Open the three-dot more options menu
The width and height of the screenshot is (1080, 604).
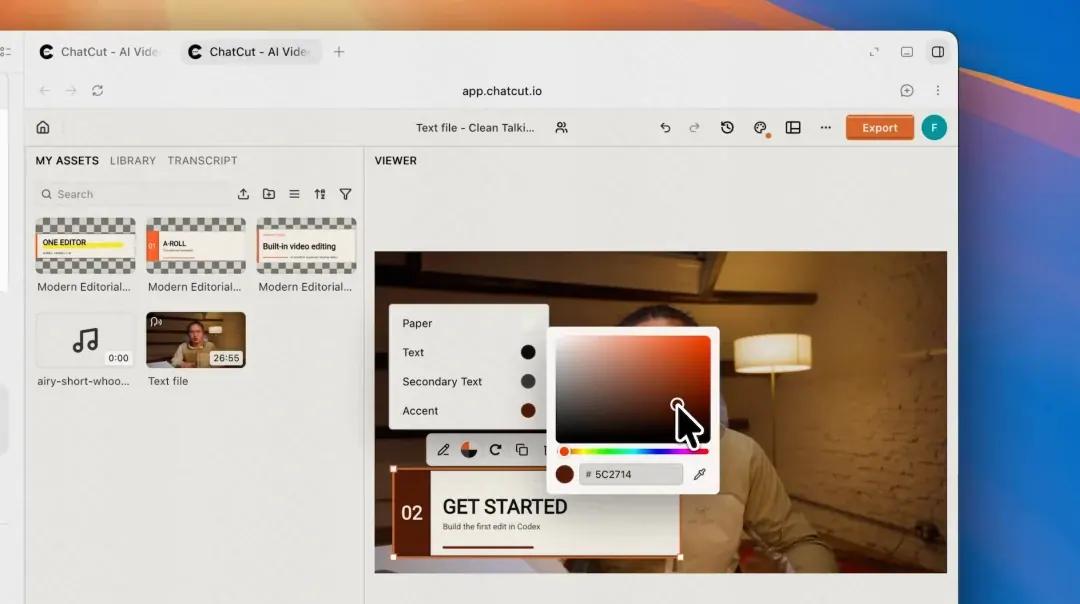tap(825, 127)
